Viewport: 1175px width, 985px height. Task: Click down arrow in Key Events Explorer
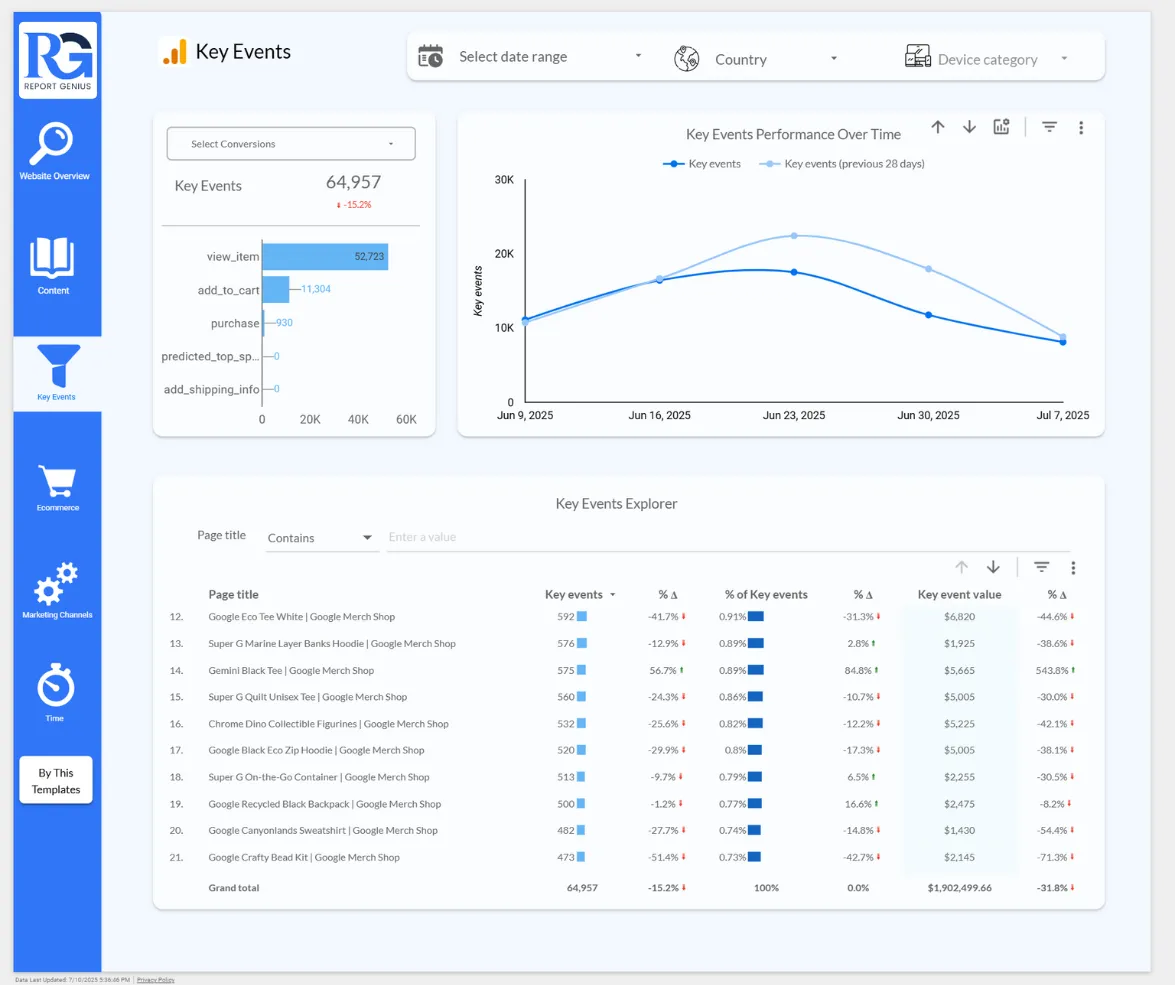tap(993, 567)
